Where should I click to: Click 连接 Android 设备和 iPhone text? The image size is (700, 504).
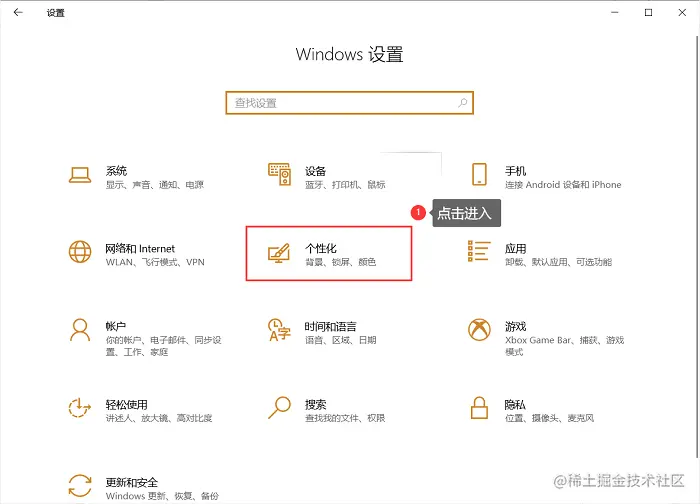click(563, 185)
